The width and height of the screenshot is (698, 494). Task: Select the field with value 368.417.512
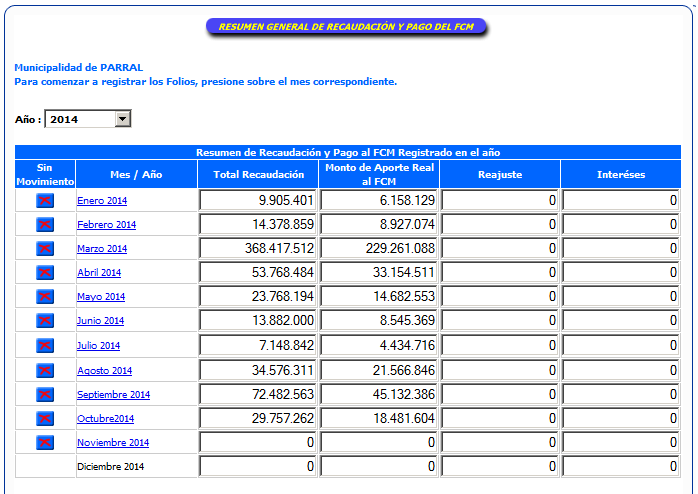(258, 249)
